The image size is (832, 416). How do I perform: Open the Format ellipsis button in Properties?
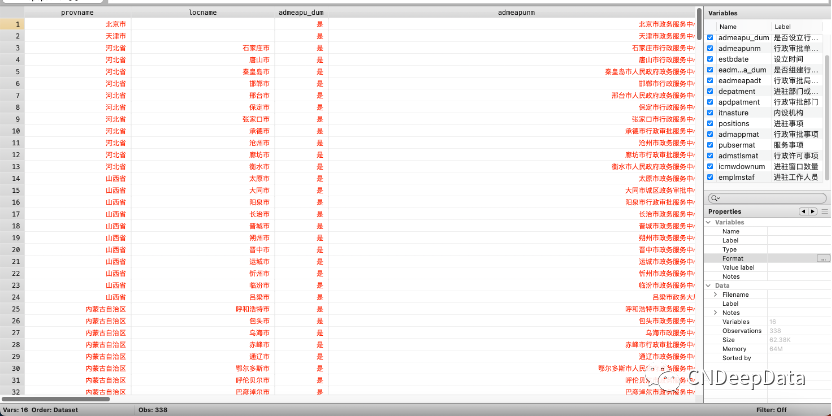tap(824, 258)
